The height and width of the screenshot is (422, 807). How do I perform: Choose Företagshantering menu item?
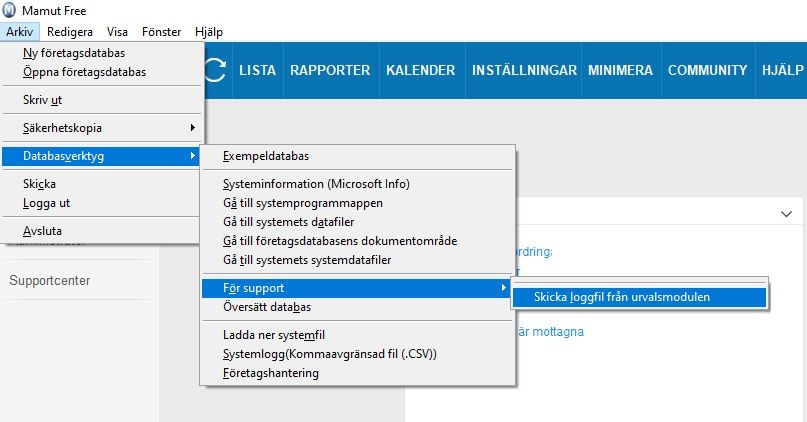[x=270, y=373]
